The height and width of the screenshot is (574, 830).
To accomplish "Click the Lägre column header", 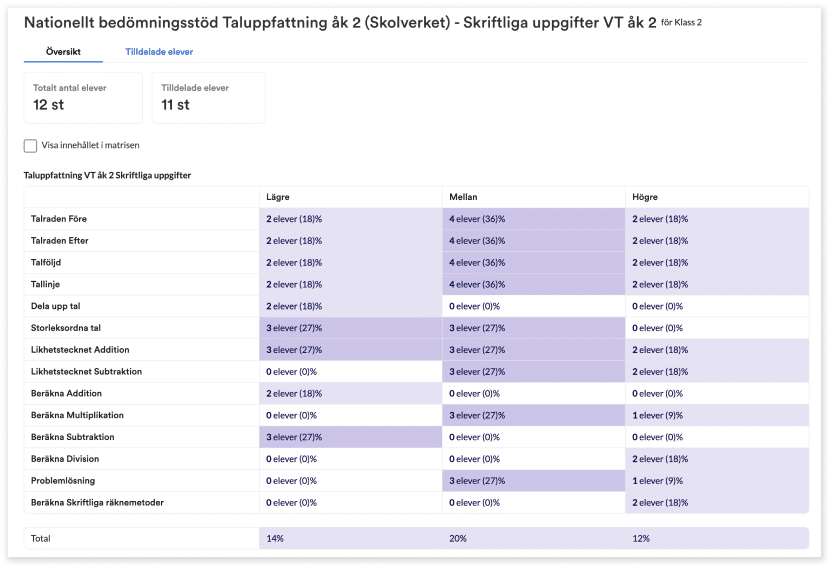I will 278,197.
